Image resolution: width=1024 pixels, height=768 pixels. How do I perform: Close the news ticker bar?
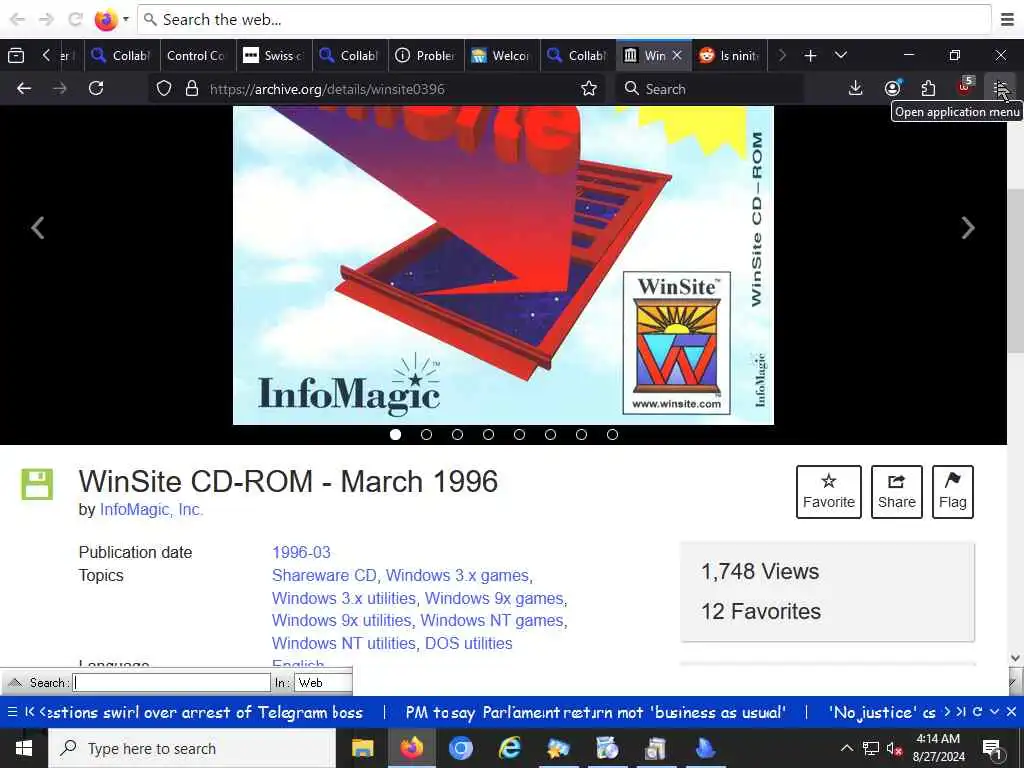pyautogui.click(x=1011, y=712)
